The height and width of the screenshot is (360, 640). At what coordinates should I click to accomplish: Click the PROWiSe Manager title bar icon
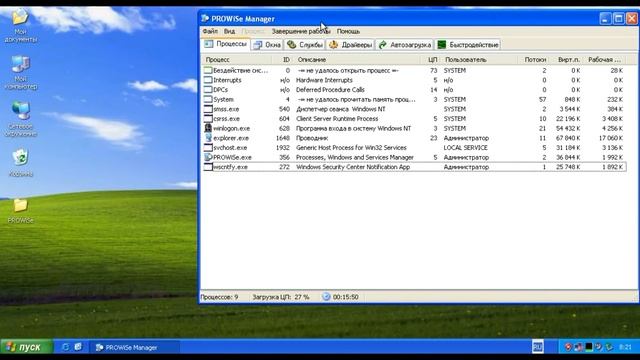pos(205,19)
